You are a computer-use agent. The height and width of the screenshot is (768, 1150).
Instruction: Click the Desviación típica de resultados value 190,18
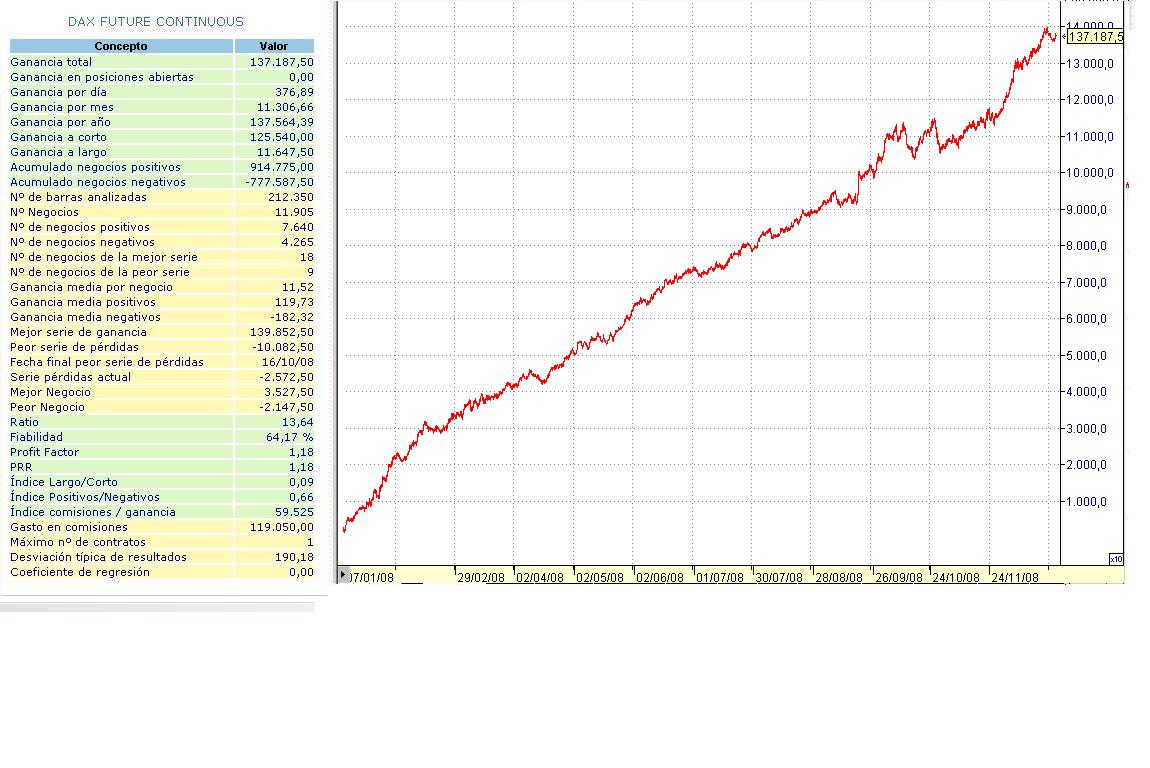pyautogui.click(x=294, y=557)
